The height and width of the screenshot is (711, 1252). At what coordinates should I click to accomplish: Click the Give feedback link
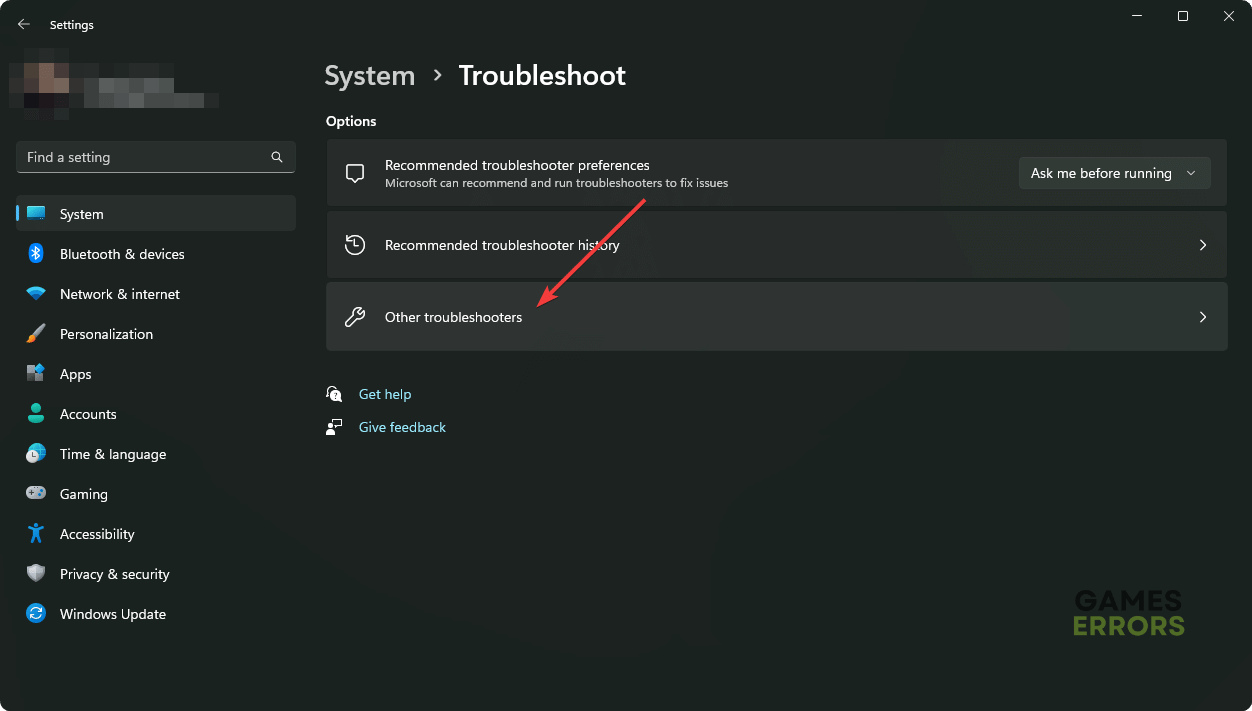(x=402, y=427)
